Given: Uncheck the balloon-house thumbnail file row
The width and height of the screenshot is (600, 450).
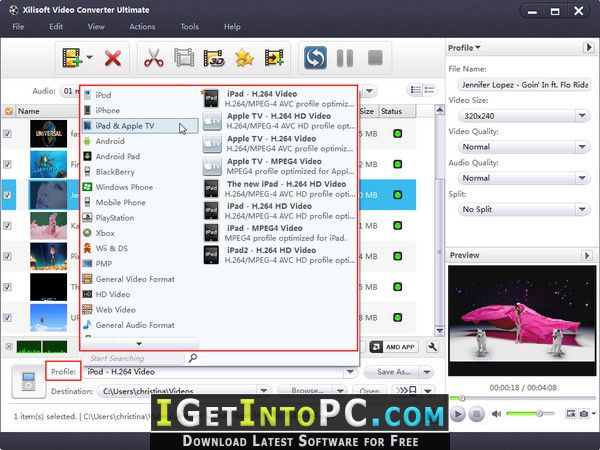Looking at the screenshot, I should (x=7, y=318).
